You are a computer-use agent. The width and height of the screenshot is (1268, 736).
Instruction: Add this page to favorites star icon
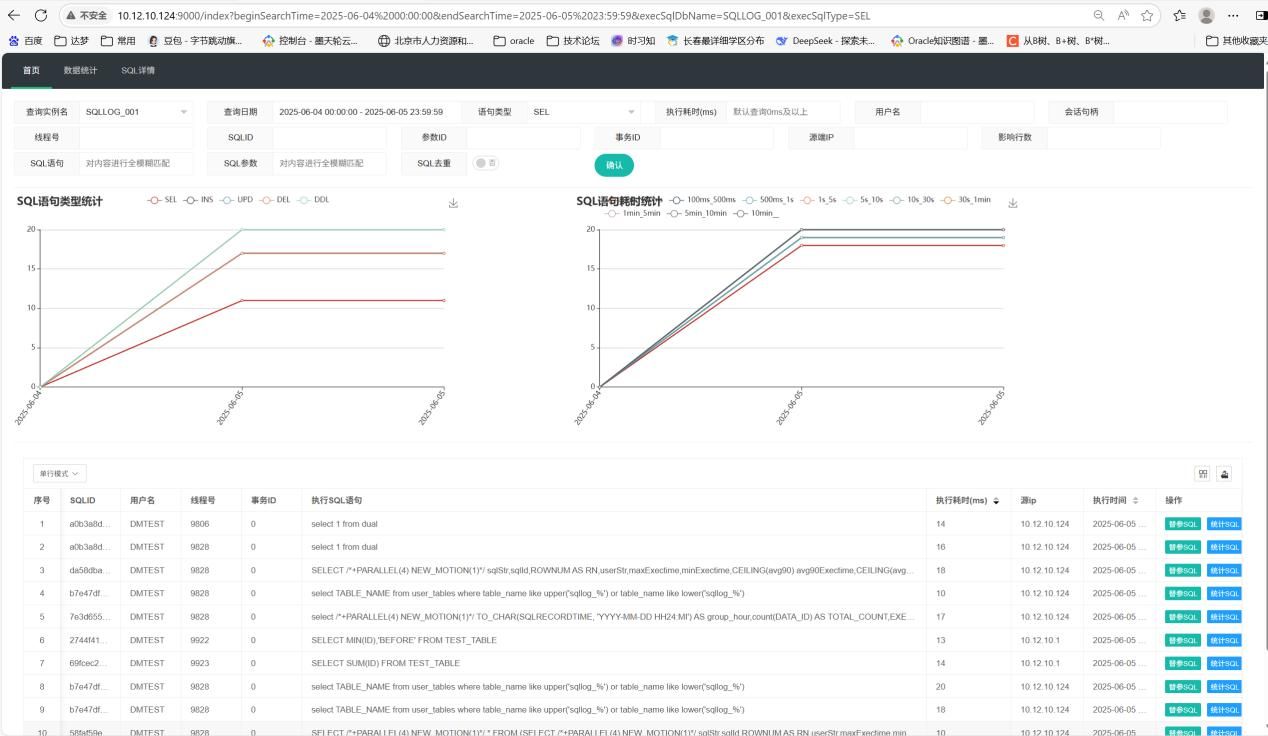point(1147,15)
